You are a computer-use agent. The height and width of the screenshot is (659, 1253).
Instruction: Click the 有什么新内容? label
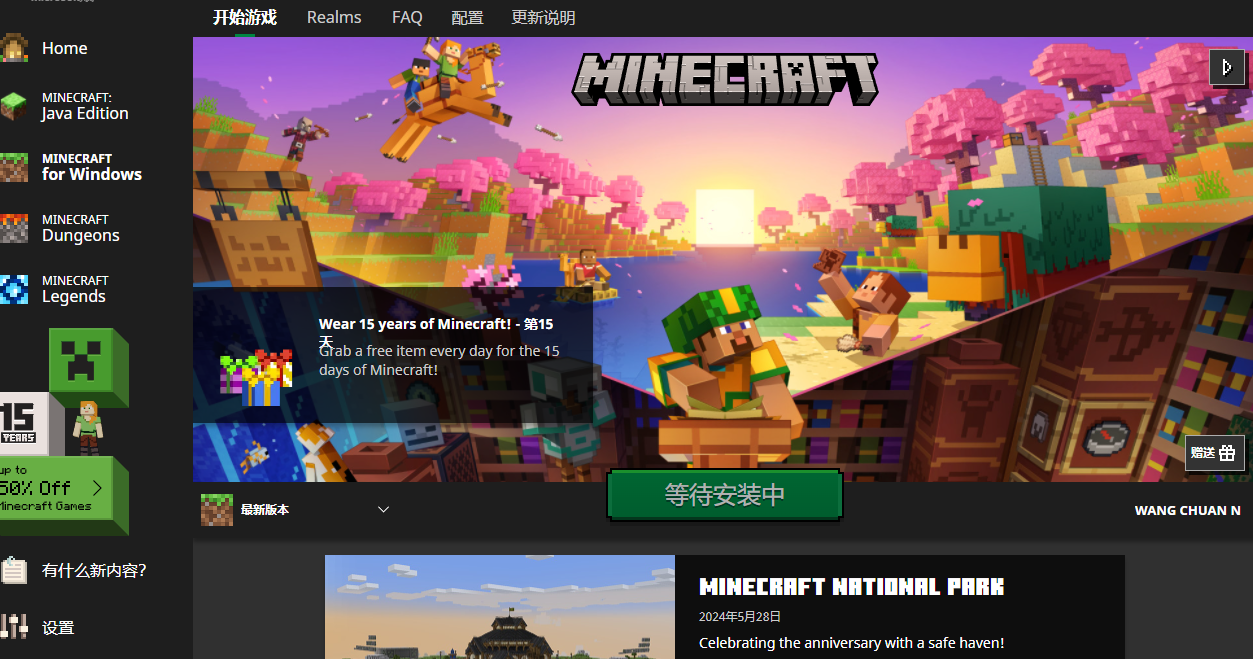click(x=94, y=571)
